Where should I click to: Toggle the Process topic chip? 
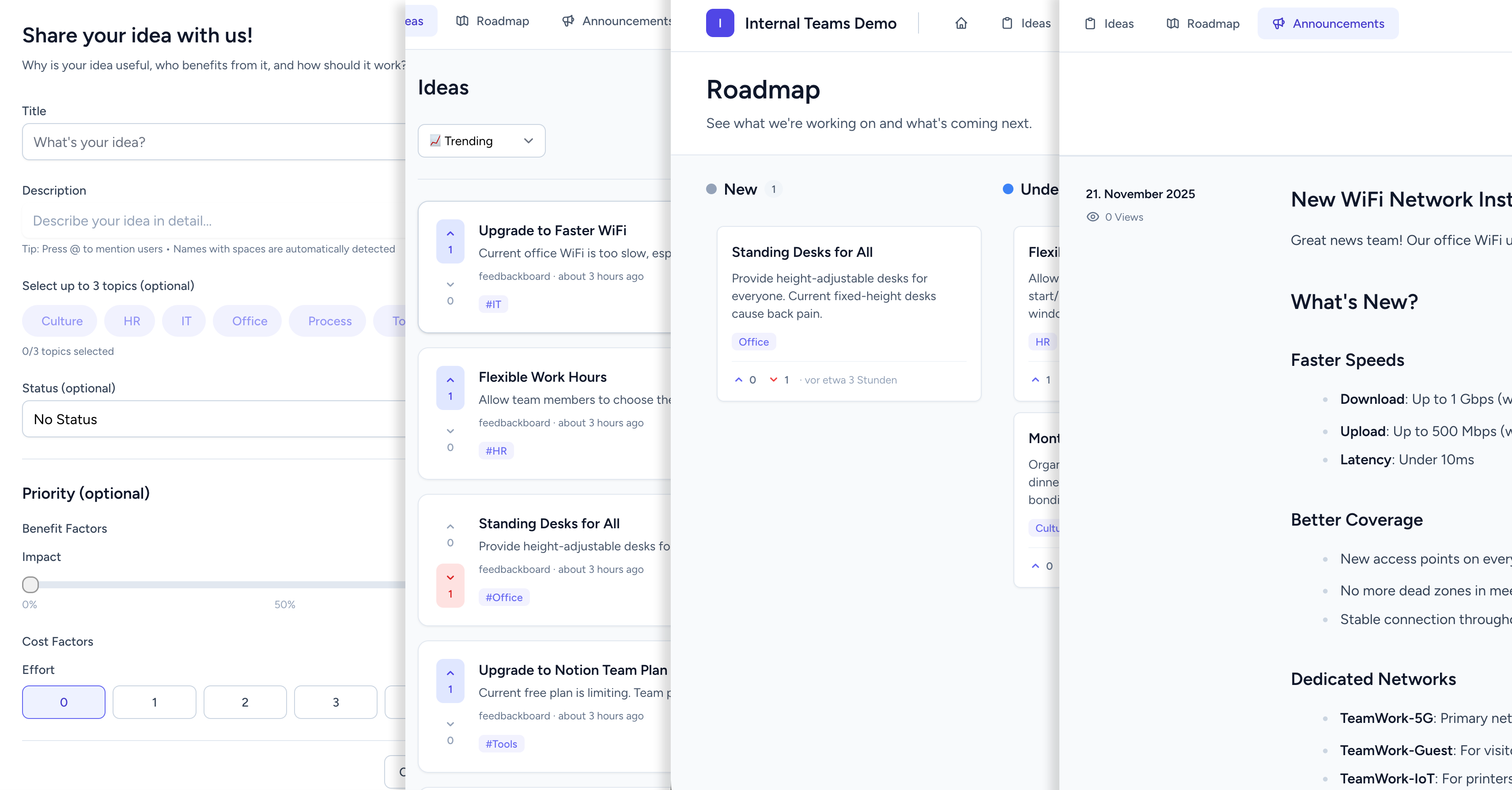point(328,321)
